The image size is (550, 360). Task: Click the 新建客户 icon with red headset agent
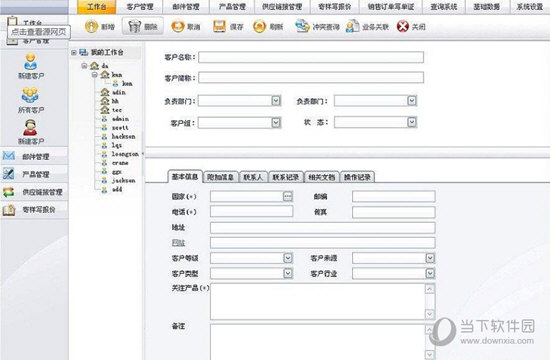click(x=30, y=127)
